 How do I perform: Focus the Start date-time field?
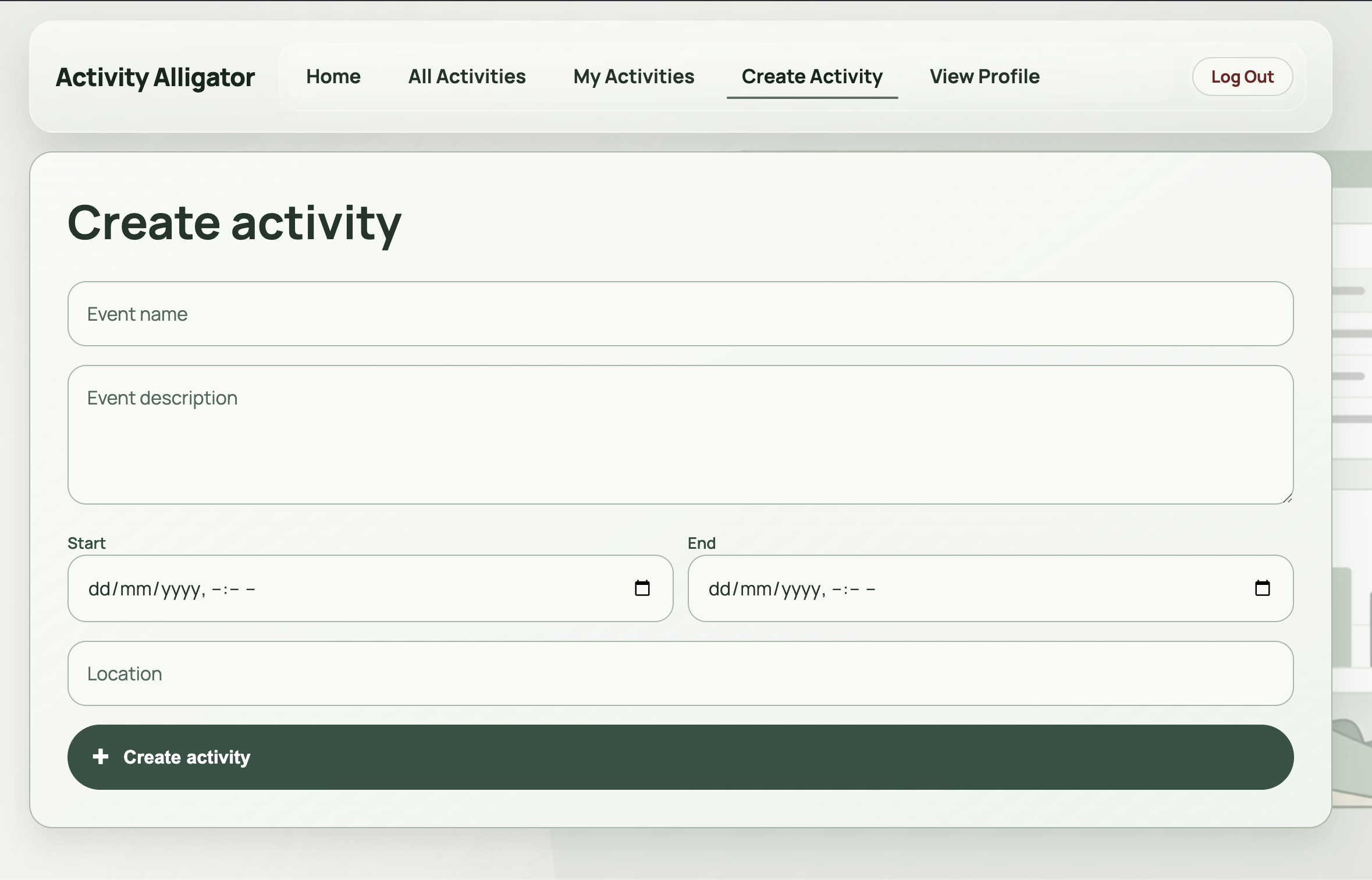(370, 588)
